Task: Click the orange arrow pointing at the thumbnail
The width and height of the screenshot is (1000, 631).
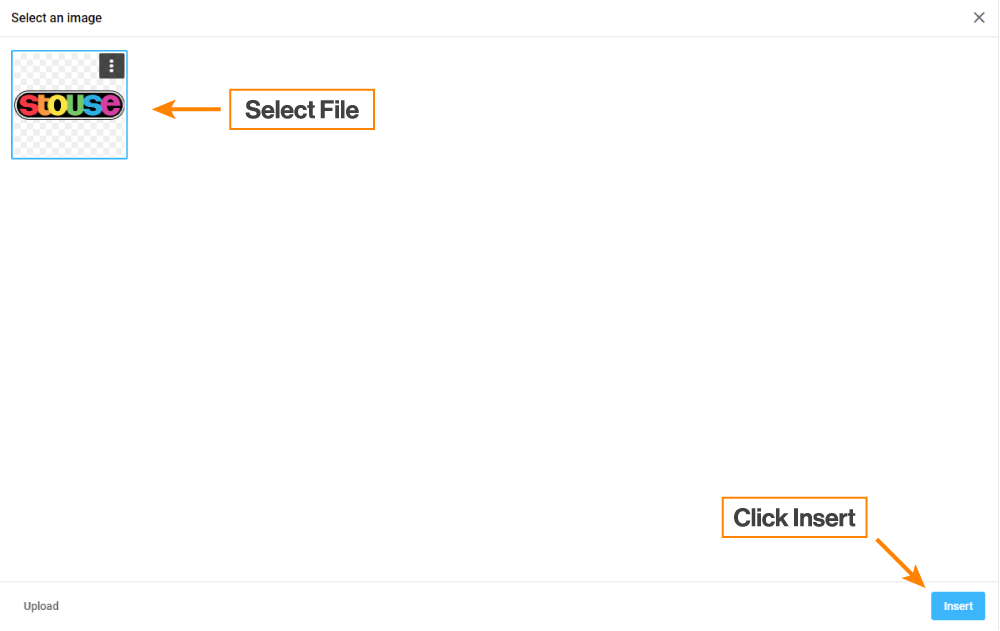Action: click(x=187, y=109)
